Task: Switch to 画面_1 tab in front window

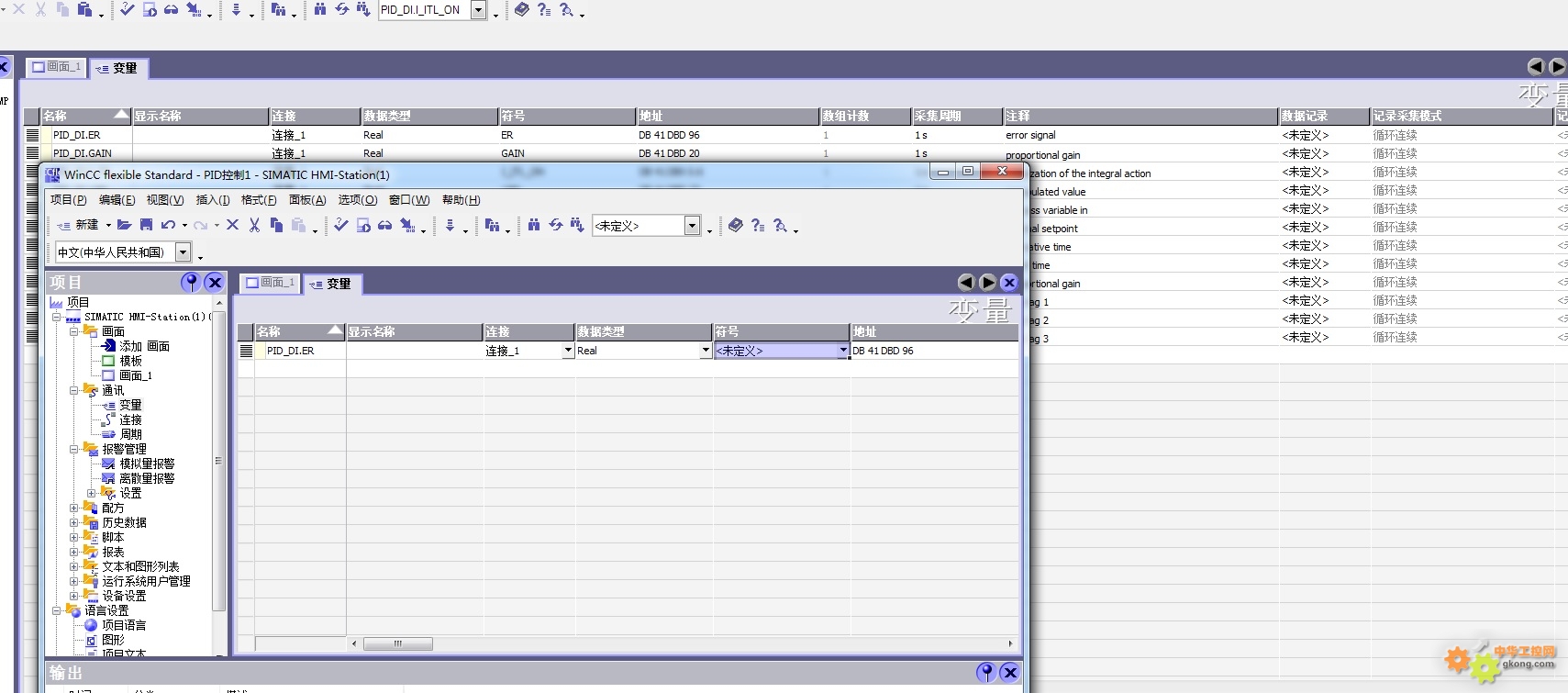Action: pos(271,283)
